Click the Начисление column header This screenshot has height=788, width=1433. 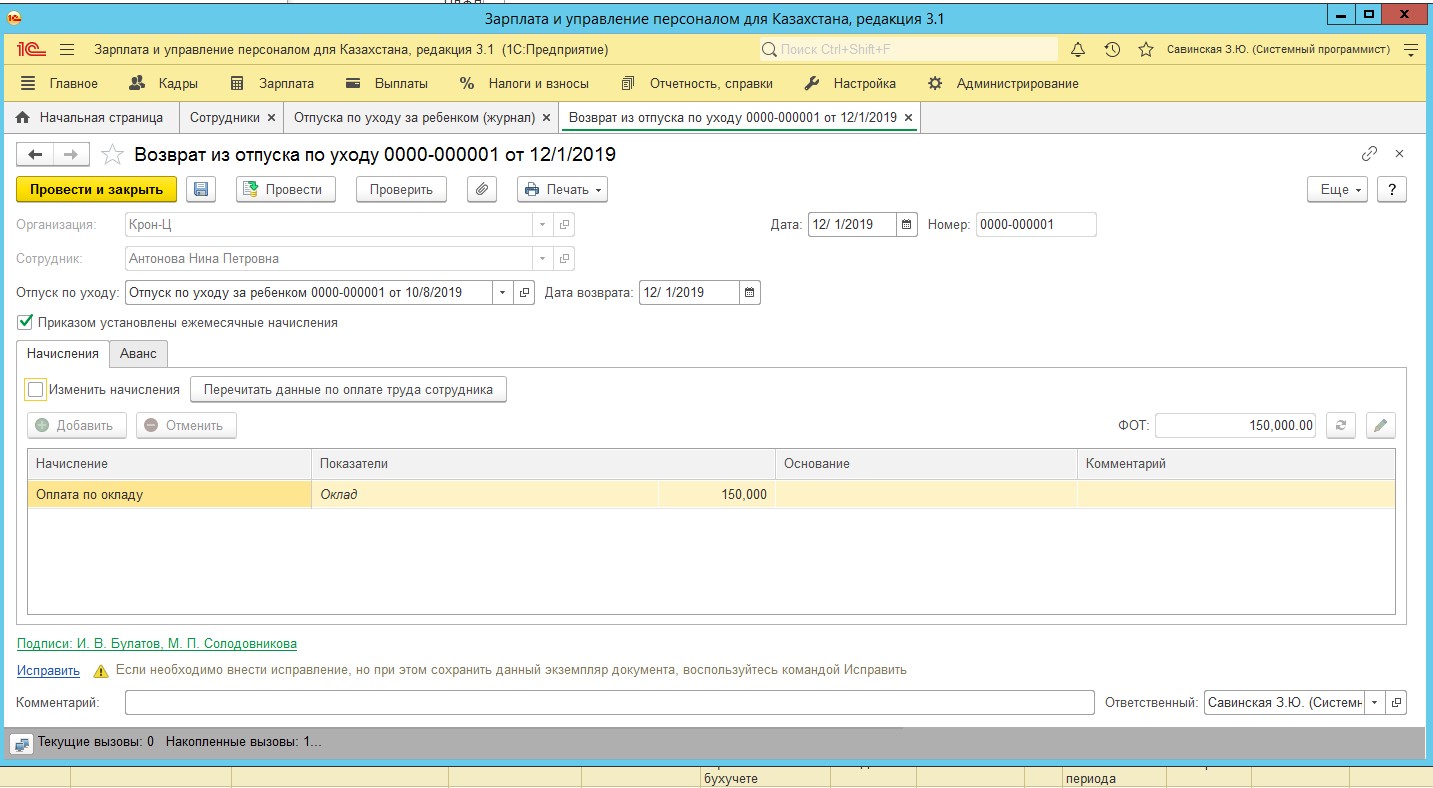coord(169,464)
